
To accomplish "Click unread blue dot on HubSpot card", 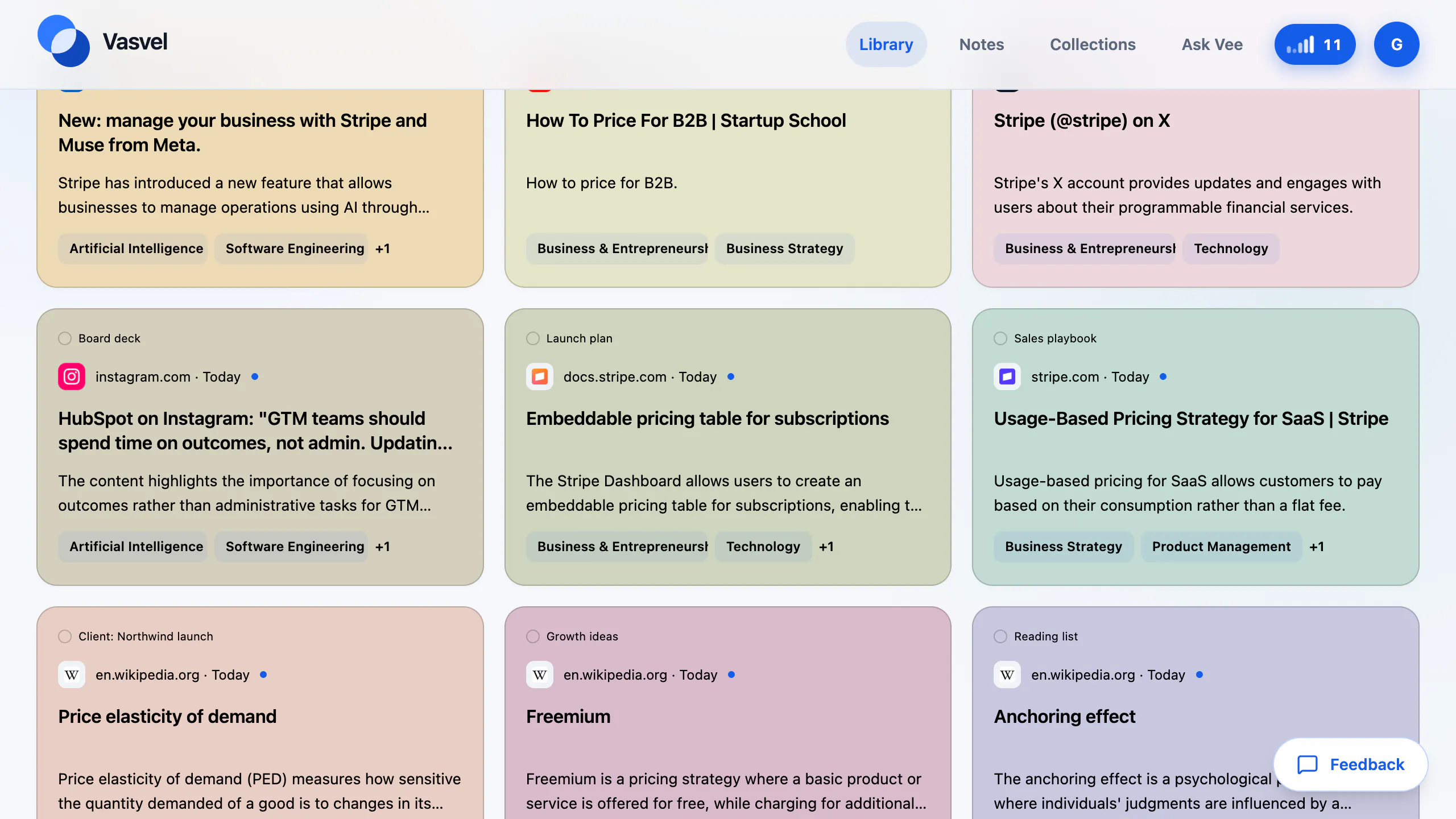I will click(x=255, y=377).
